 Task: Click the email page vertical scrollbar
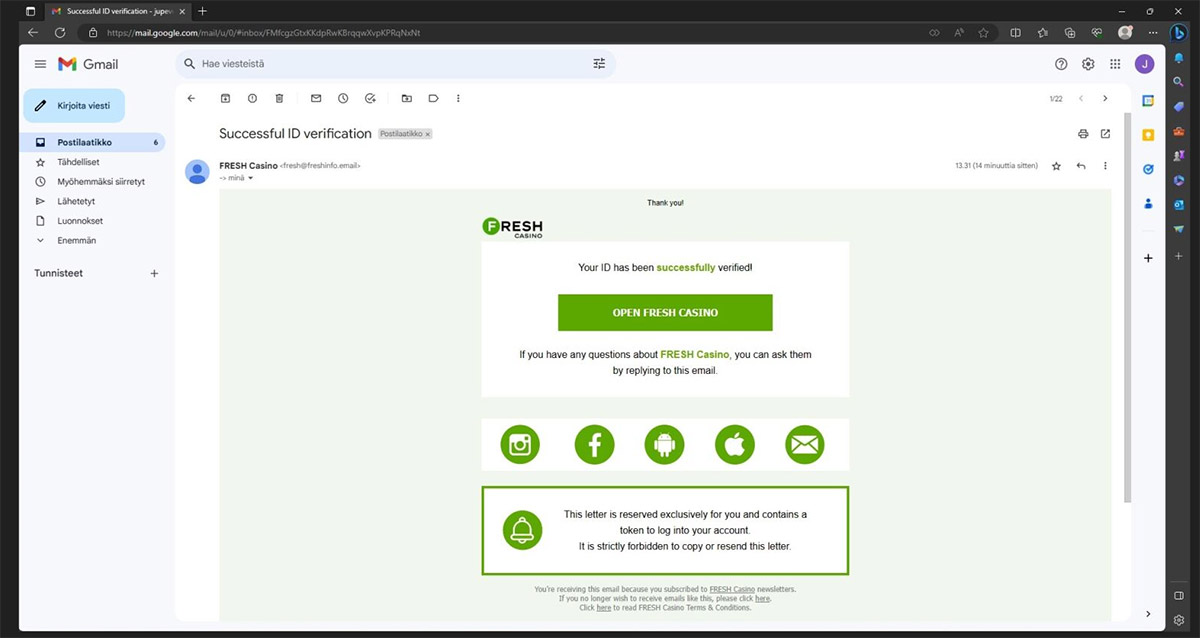1129,307
